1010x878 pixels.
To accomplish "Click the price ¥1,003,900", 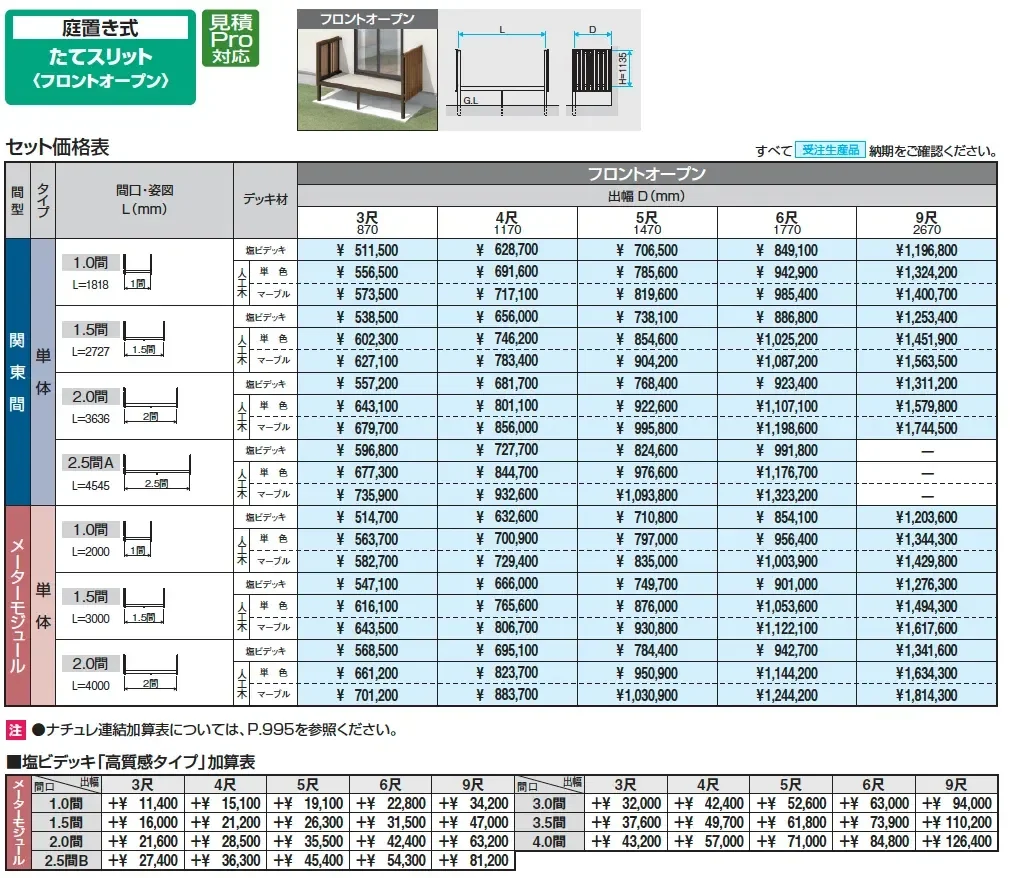I will click(x=786, y=561).
